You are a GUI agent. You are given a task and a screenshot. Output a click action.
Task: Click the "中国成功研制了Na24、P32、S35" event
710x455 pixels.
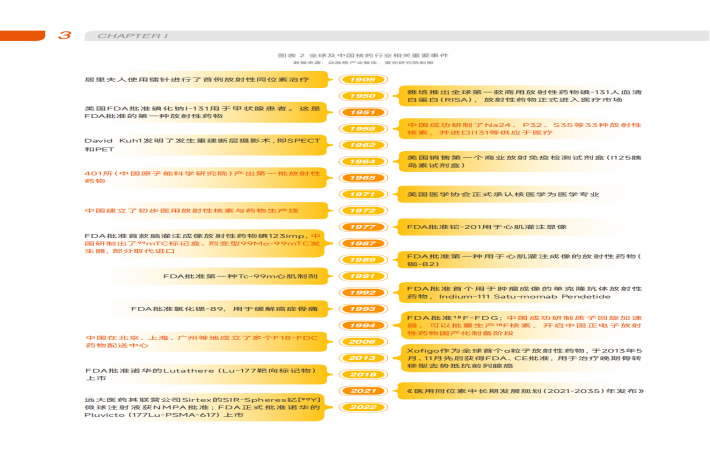524,129
